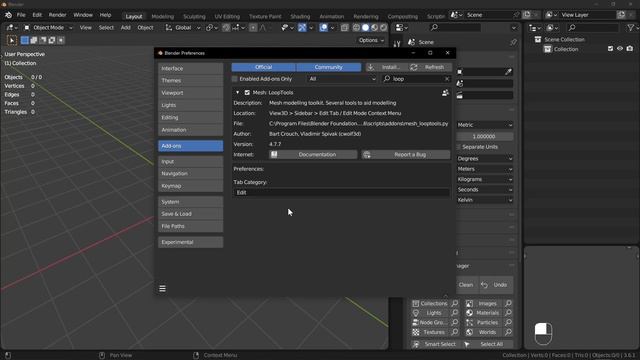Click the outliner filter funnel icon

pyautogui.click(x=631, y=28)
